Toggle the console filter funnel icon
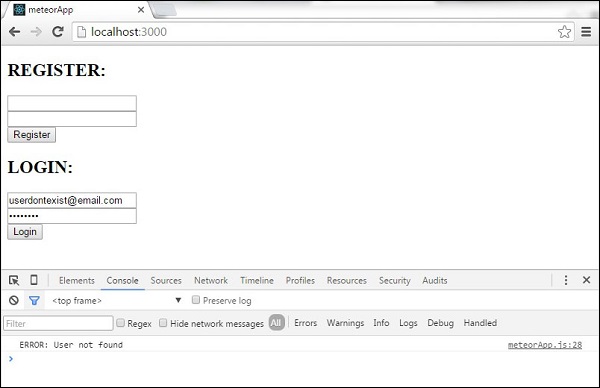This screenshot has height=388, width=600. click(34, 301)
